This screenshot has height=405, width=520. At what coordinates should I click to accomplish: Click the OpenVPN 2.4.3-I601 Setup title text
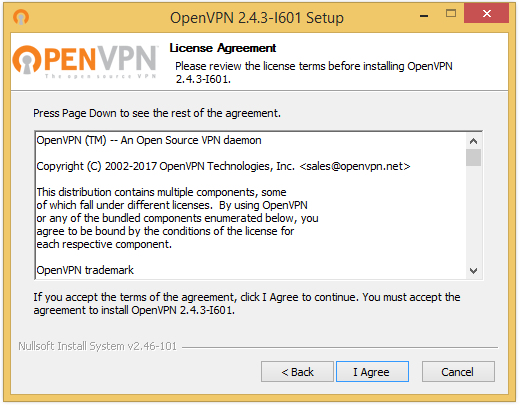257,18
